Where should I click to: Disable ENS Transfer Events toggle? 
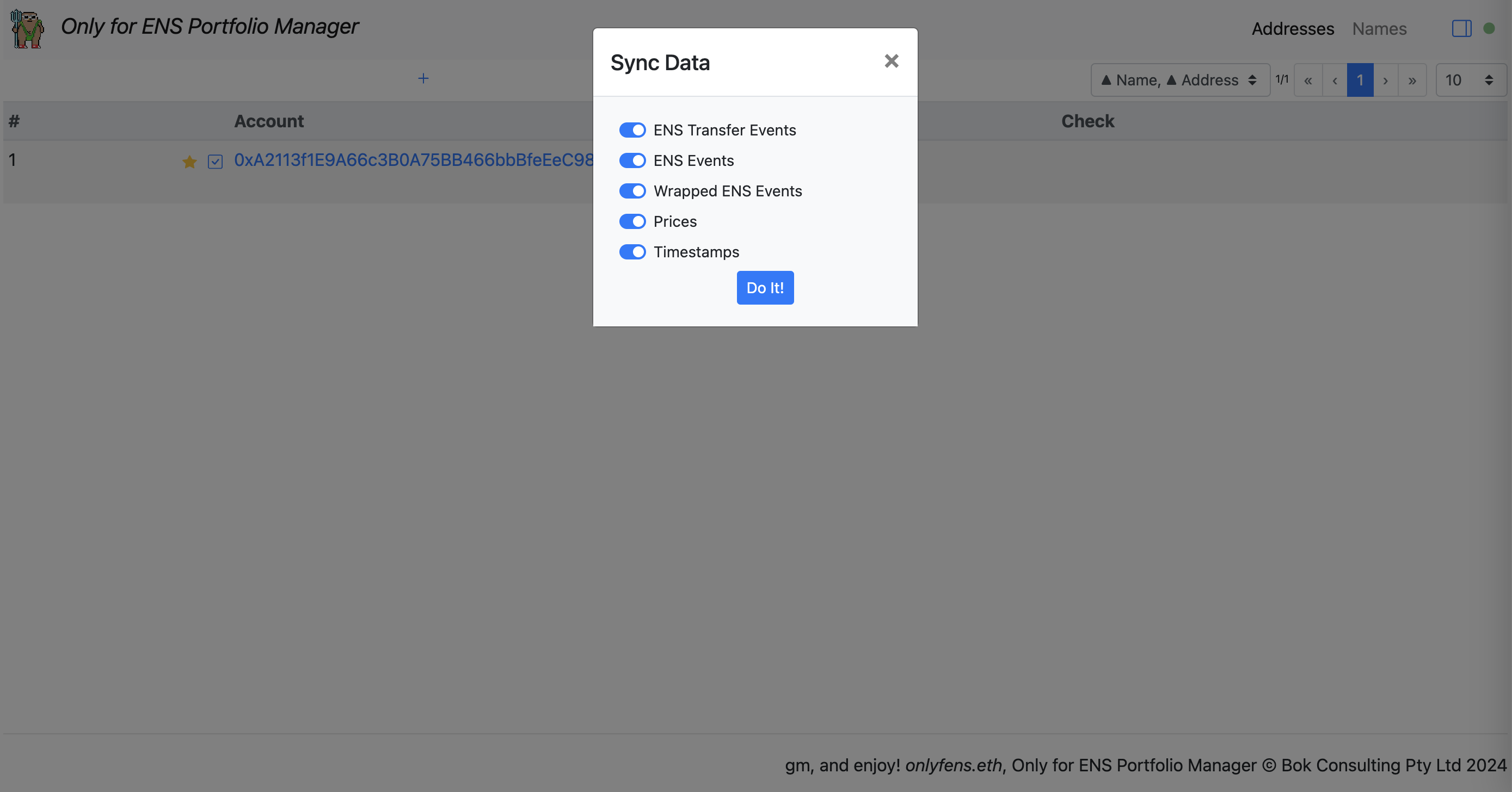point(632,130)
